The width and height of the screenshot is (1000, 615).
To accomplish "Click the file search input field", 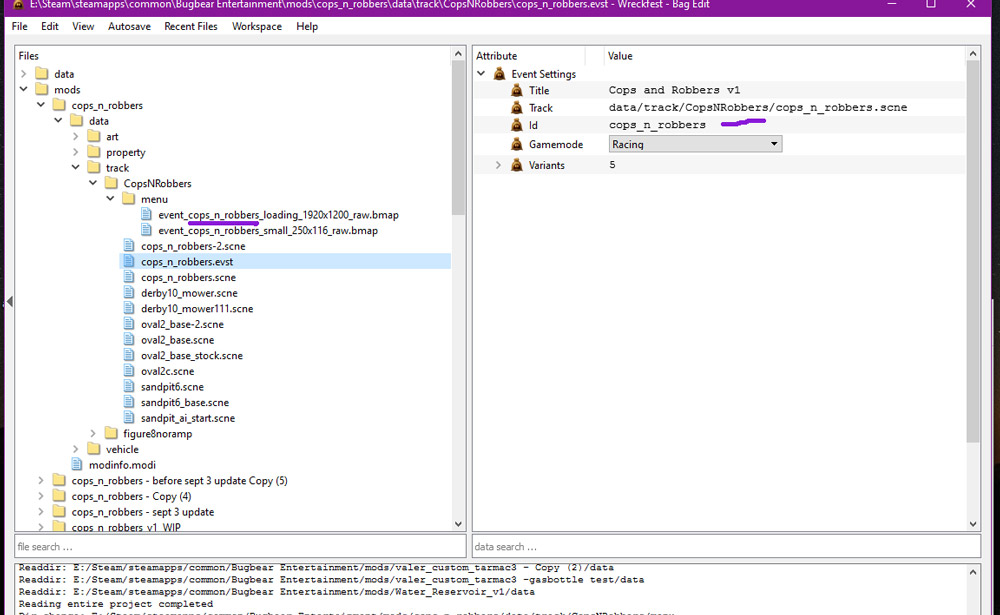I will pyautogui.click(x=240, y=547).
